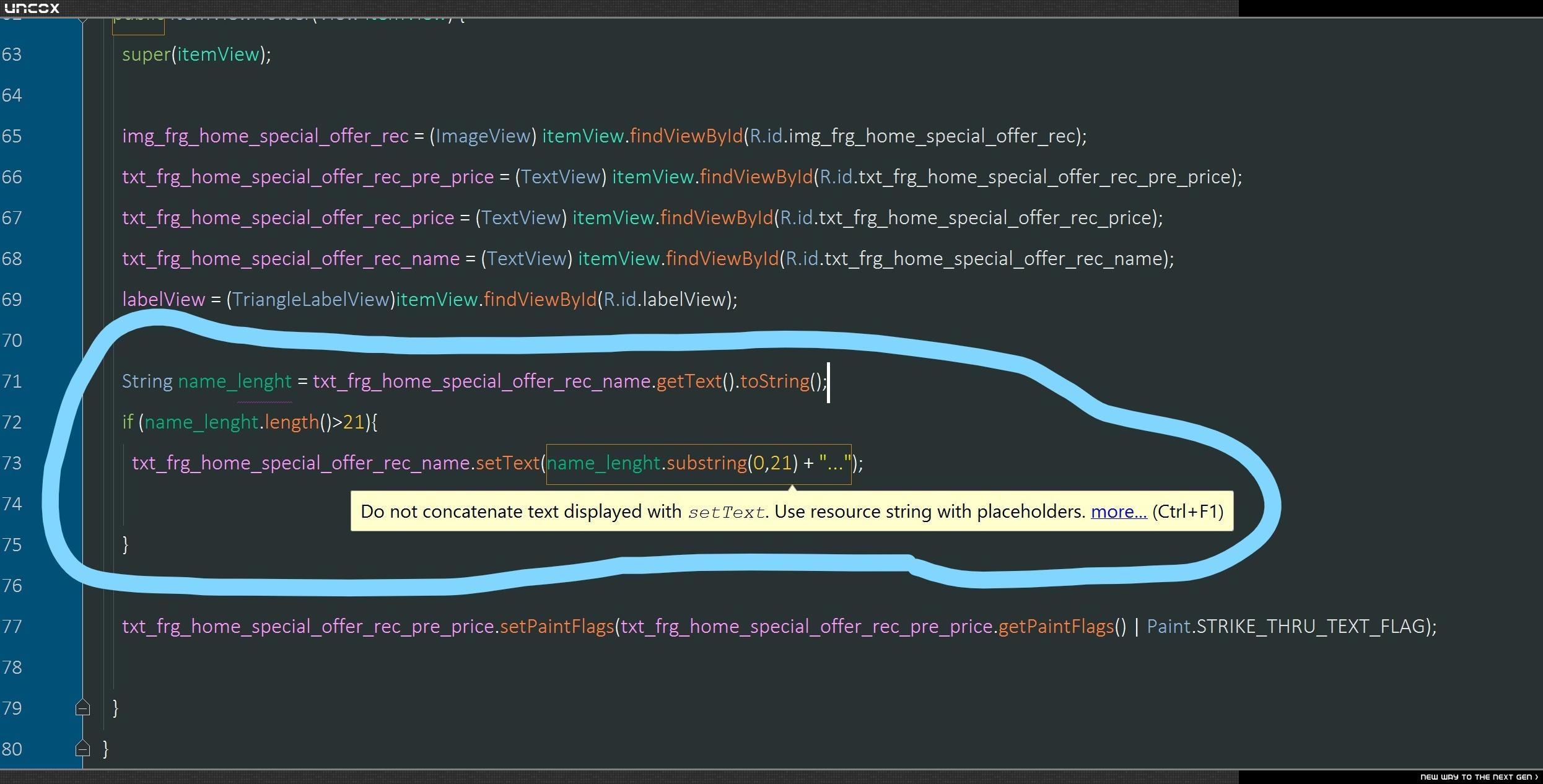
Task: Click the "toString" method on line 71
Action: click(775, 381)
